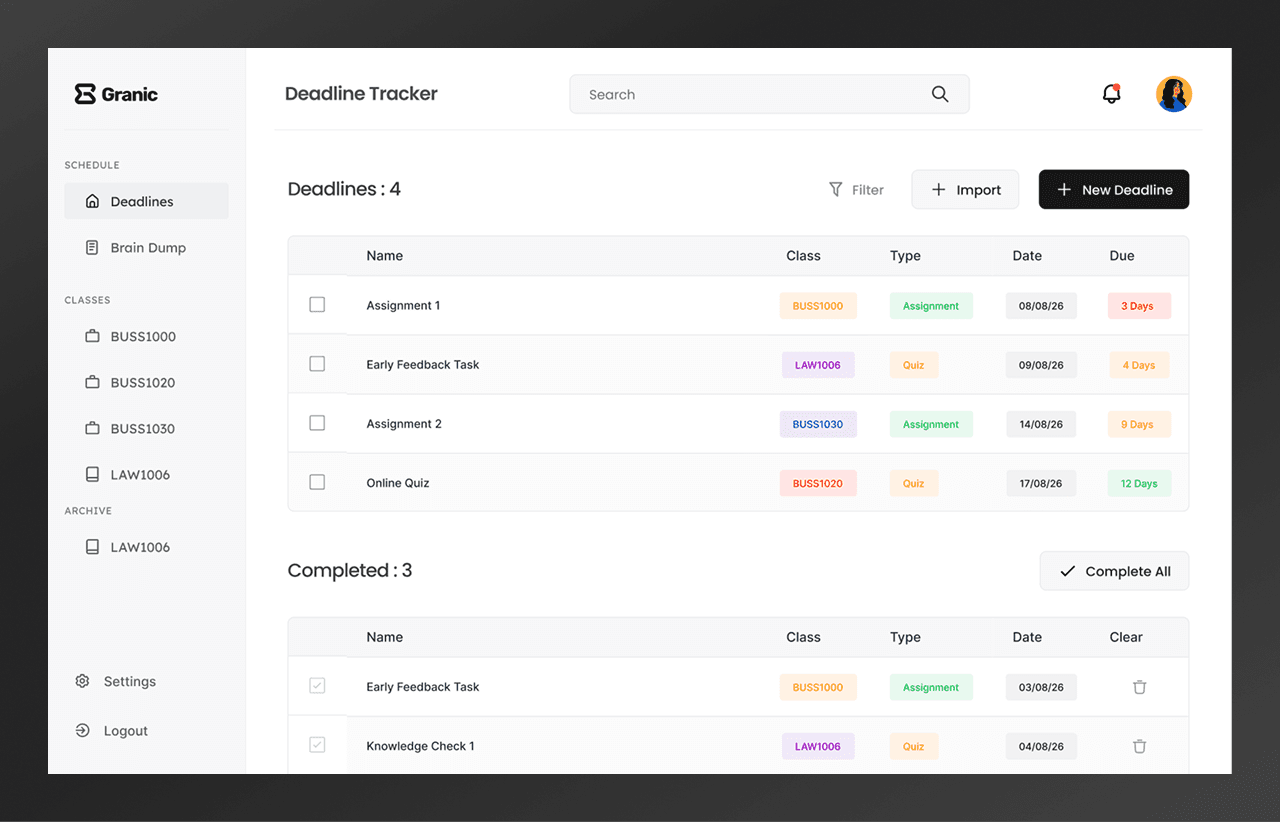This screenshot has width=1280, height=822.
Task: Click the plus icon on the New Deadline button
Action: point(1064,189)
